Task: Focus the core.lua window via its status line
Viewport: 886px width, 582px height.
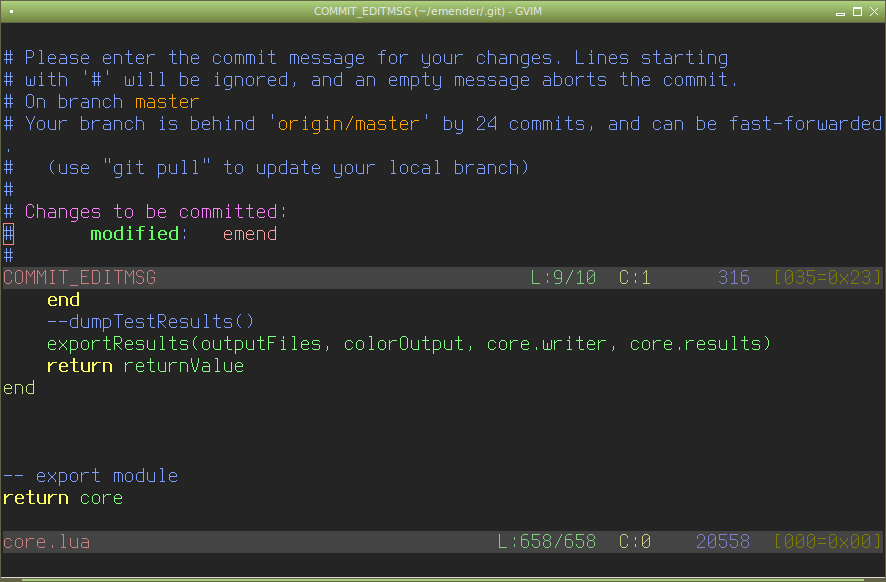Action: click(x=46, y=542)
